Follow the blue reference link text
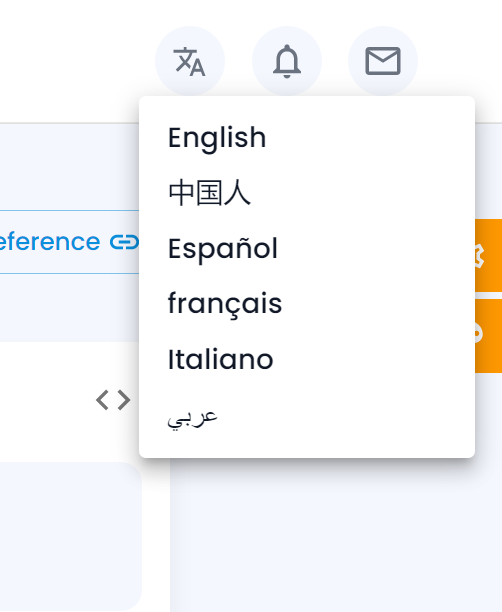 50,242
